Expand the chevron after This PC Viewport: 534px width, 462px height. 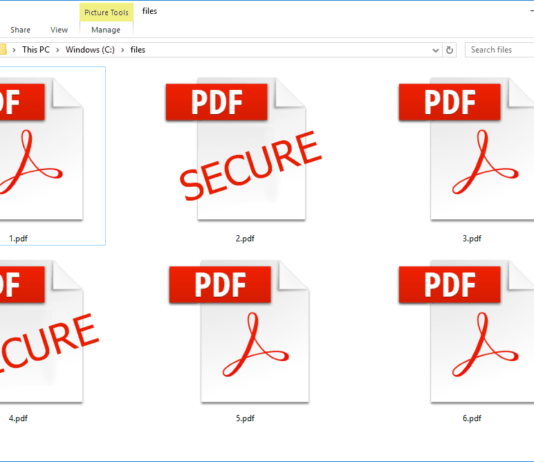tap(58, 50)
